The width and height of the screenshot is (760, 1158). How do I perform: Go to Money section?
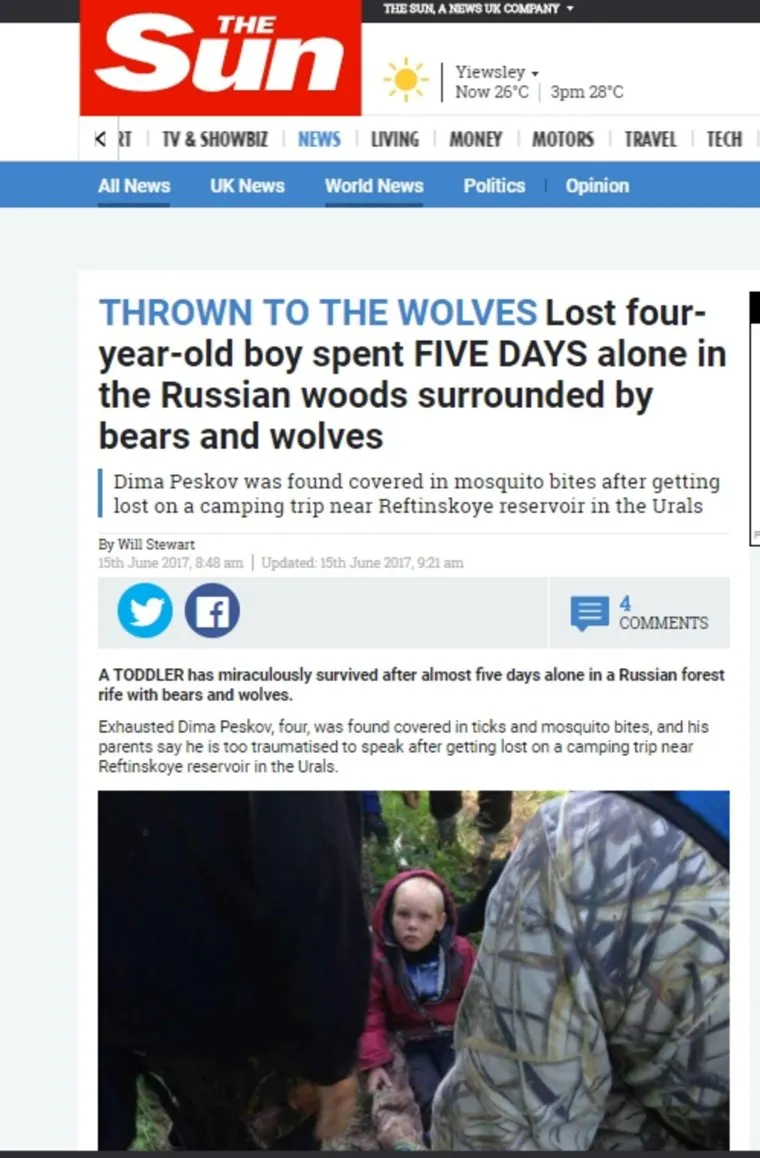[476, 139]
